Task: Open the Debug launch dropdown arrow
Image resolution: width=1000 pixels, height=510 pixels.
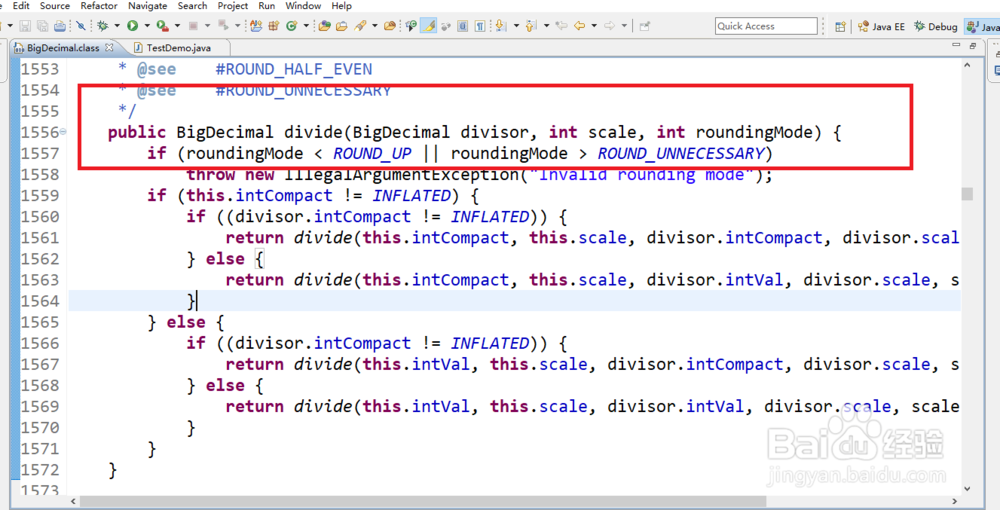Action: (117, 26)
